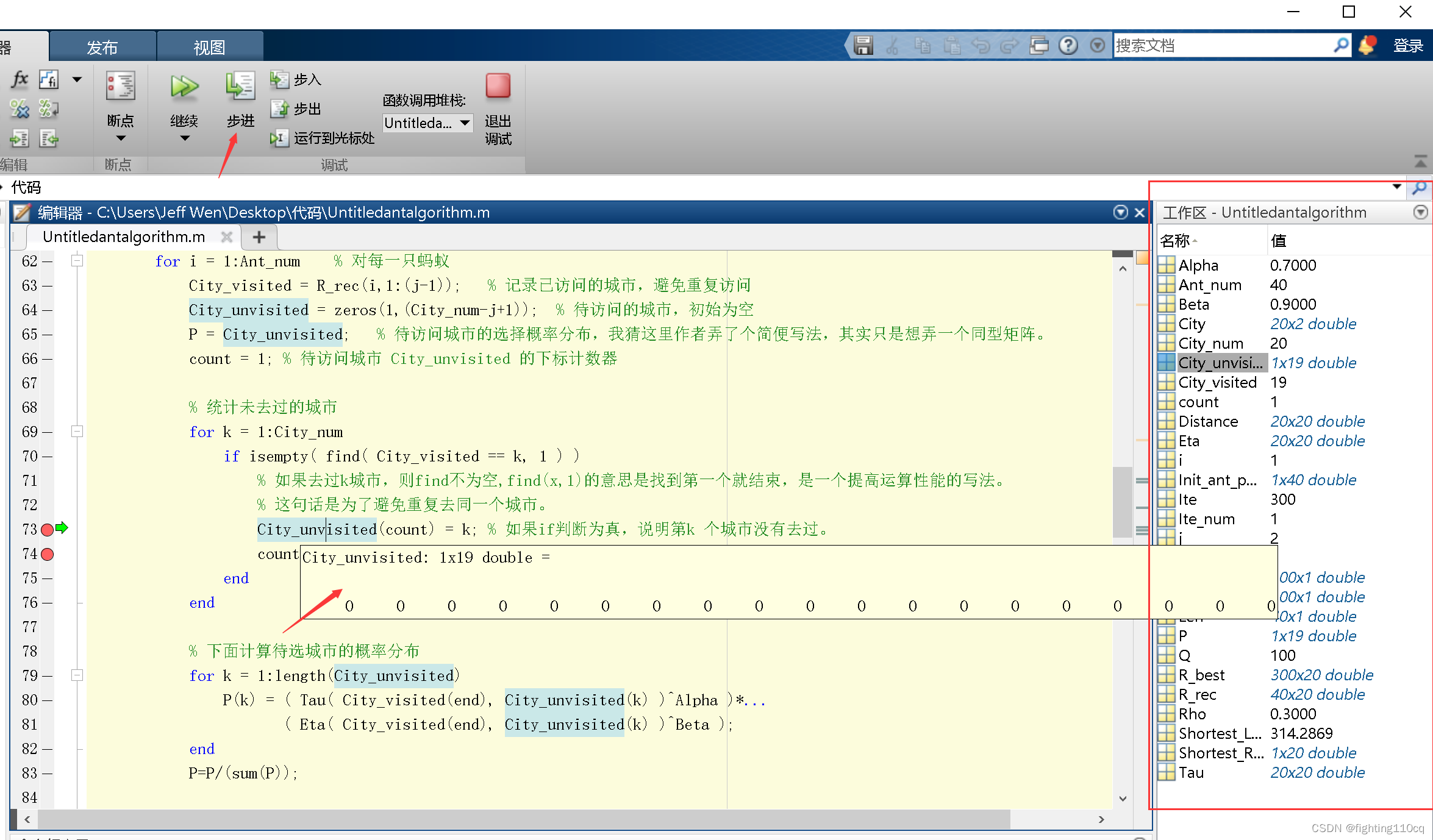This screenshot has width=1433, height=840.
Task: Collapse the for loop at line 79
Action: coord(77,675)
